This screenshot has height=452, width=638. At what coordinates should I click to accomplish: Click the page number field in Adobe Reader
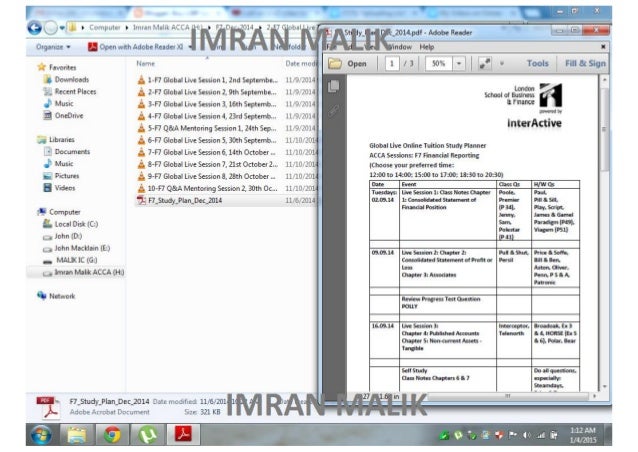tap(392, 64)
